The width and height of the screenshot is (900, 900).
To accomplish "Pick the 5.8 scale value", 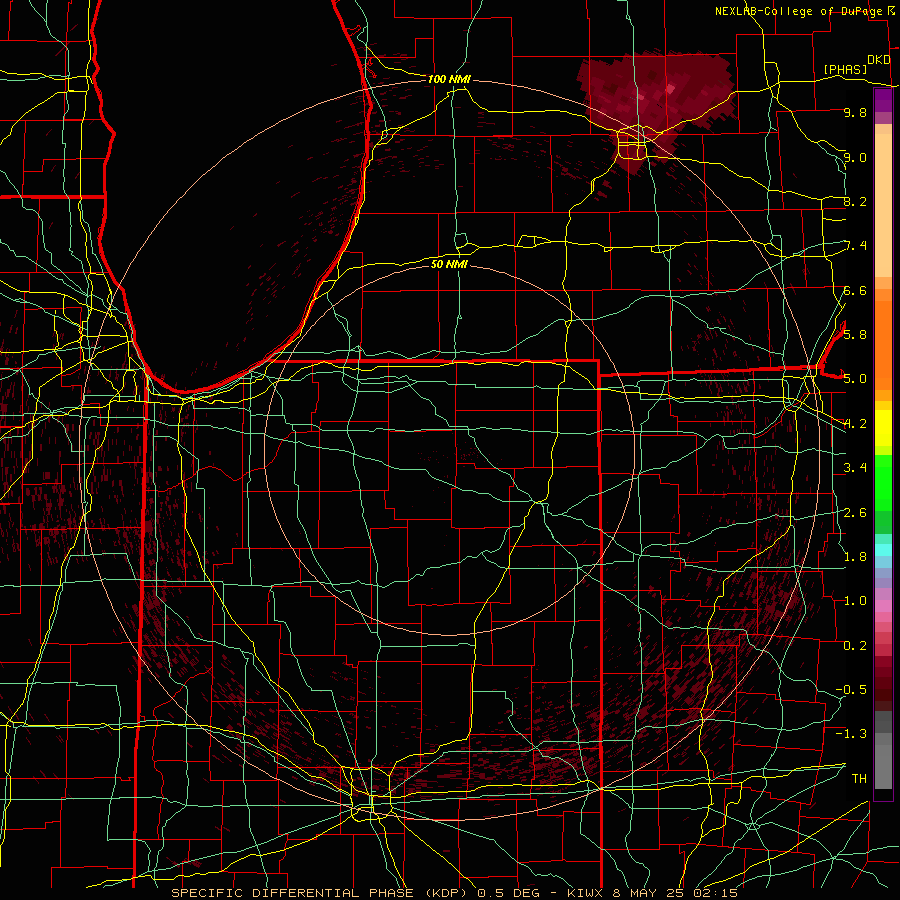I will tap(855, 334).
